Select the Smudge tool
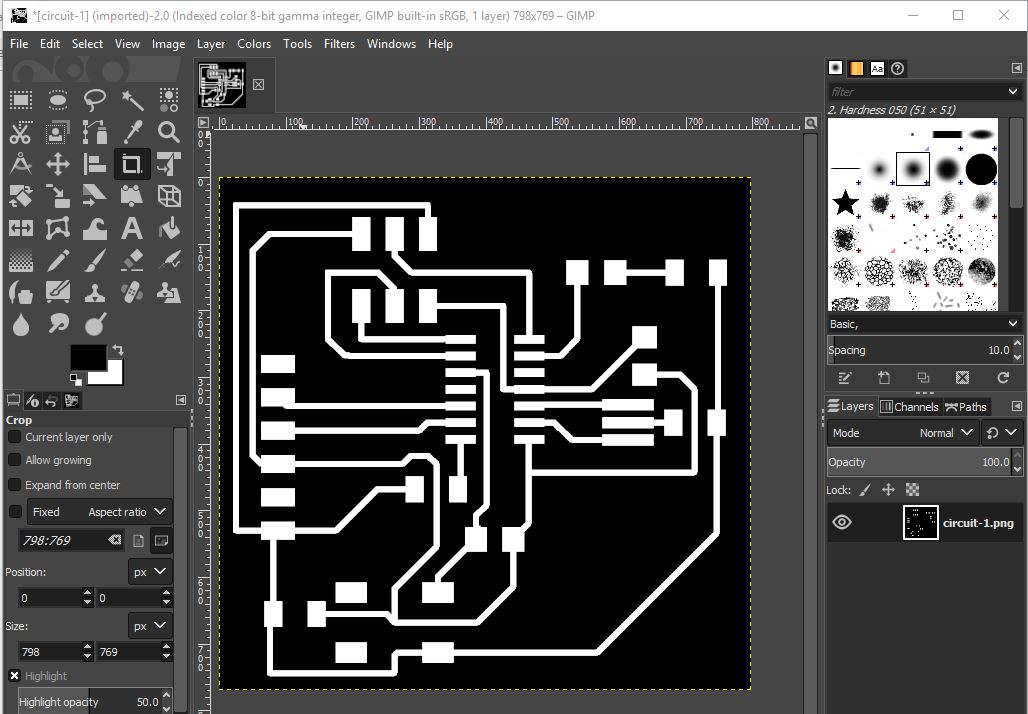 (58, 324)
